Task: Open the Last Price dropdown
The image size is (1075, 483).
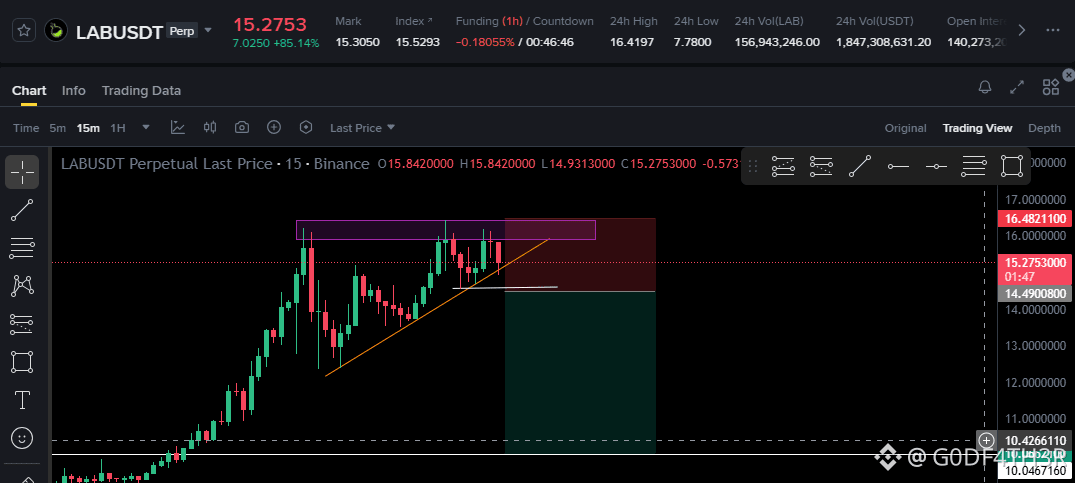Action: click(x=363, y=128)
